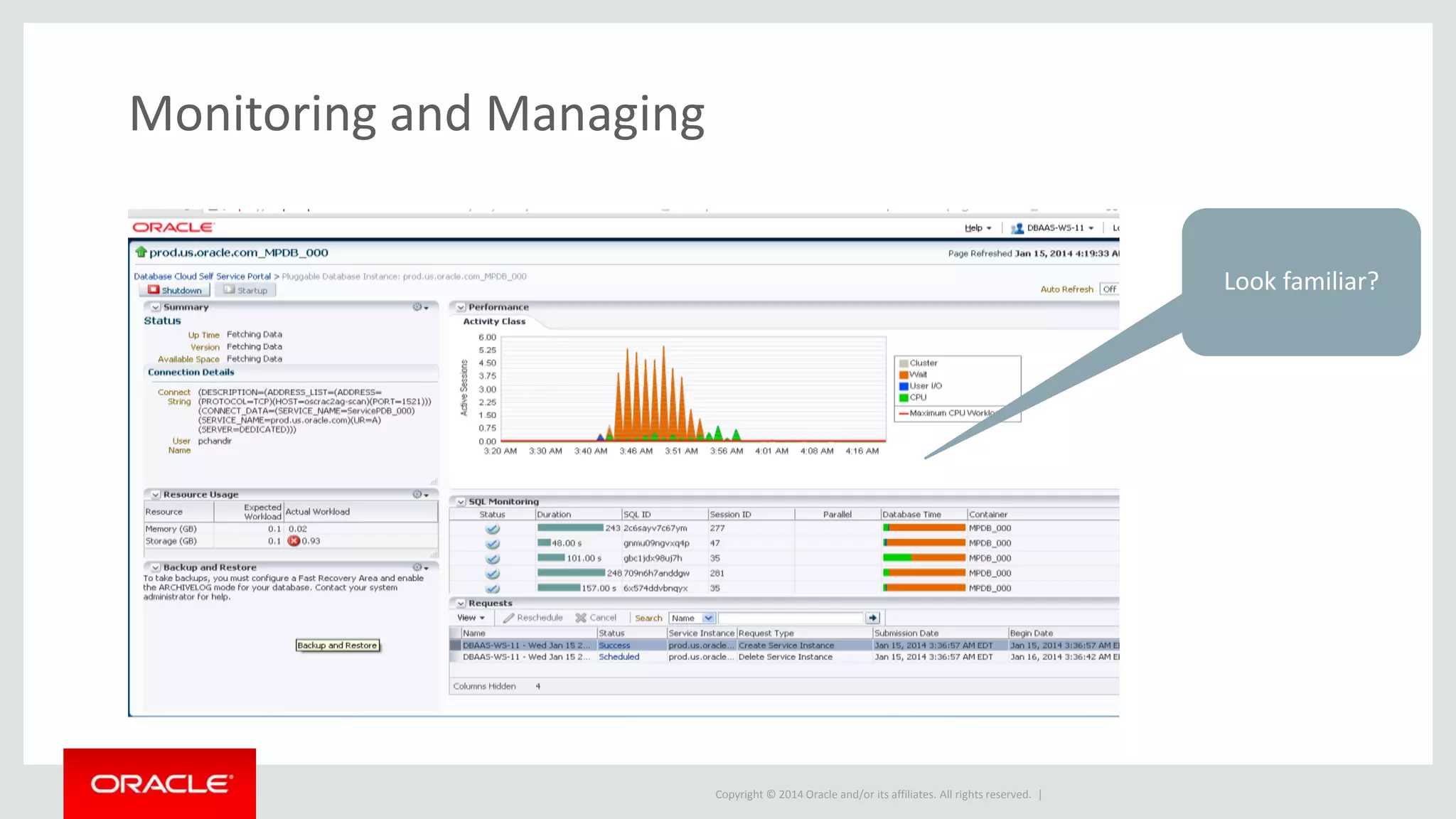Sort requests by Submission Date header
Screen dimensions: 1456x819
click(x=940, y=633)
